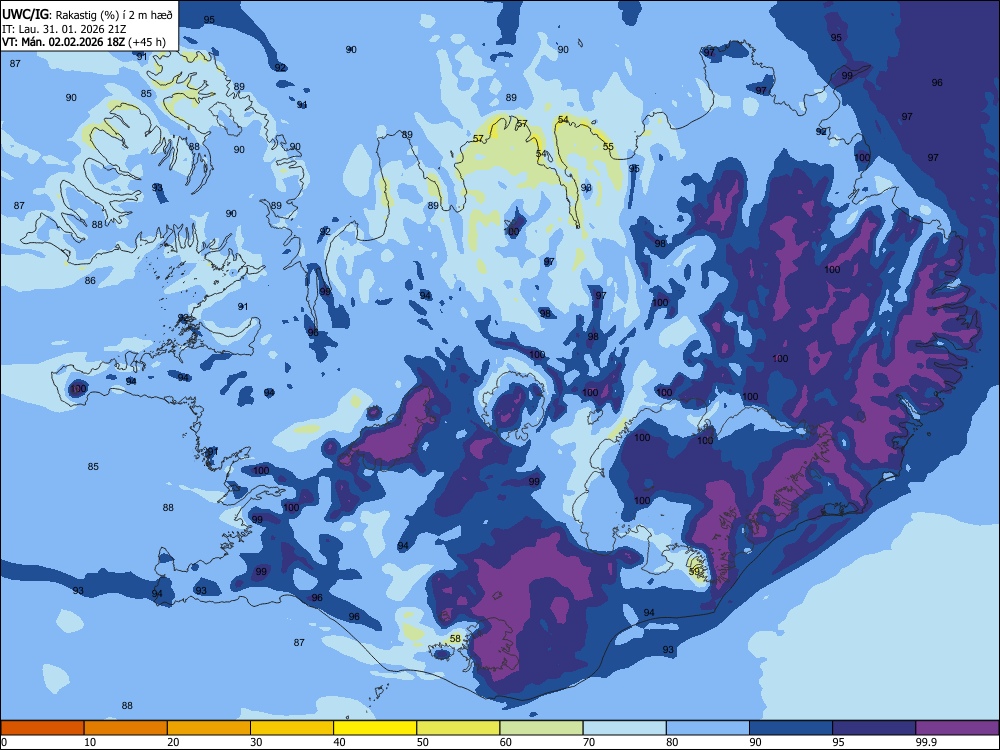Click the 70–80 pale blue legend swatch
Image resolution: width=1000 pixels, height=750 pixels.
coord(624,728)
